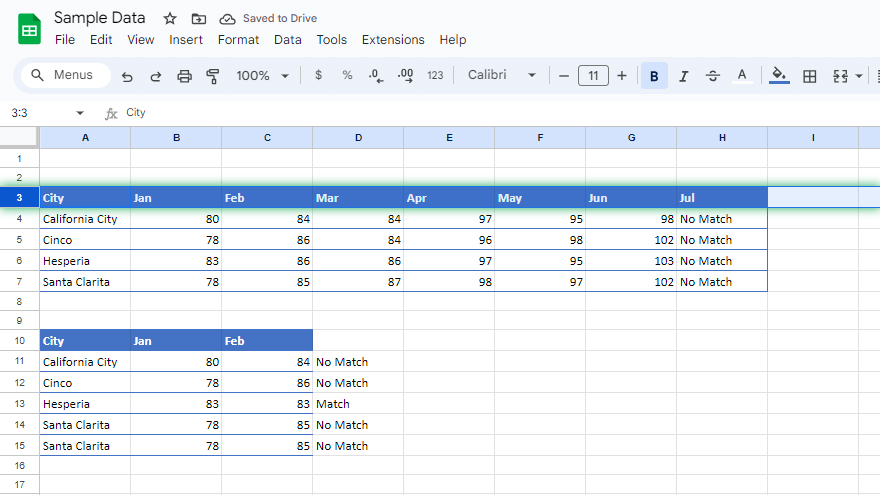Toggle bold formatting
The image size is (880, 495).
click(654, 76)
